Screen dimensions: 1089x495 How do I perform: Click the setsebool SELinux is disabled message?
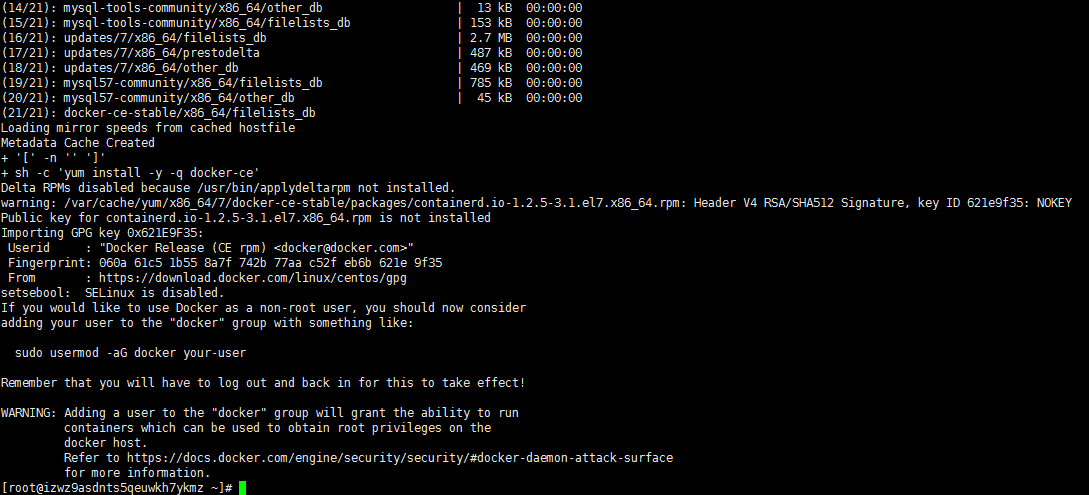112,293
